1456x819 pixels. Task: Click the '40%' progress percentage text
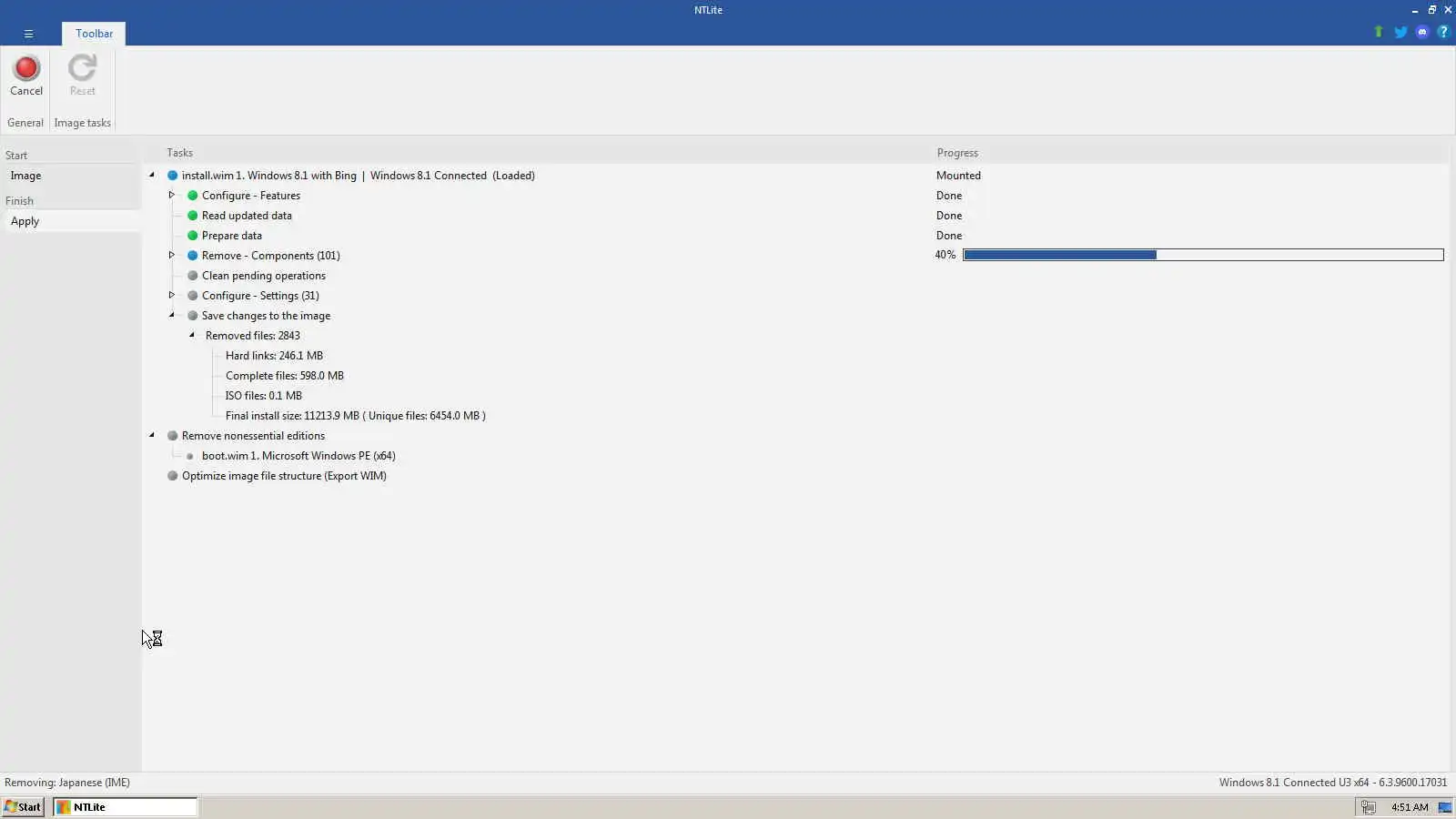click(x=945, y=255)
